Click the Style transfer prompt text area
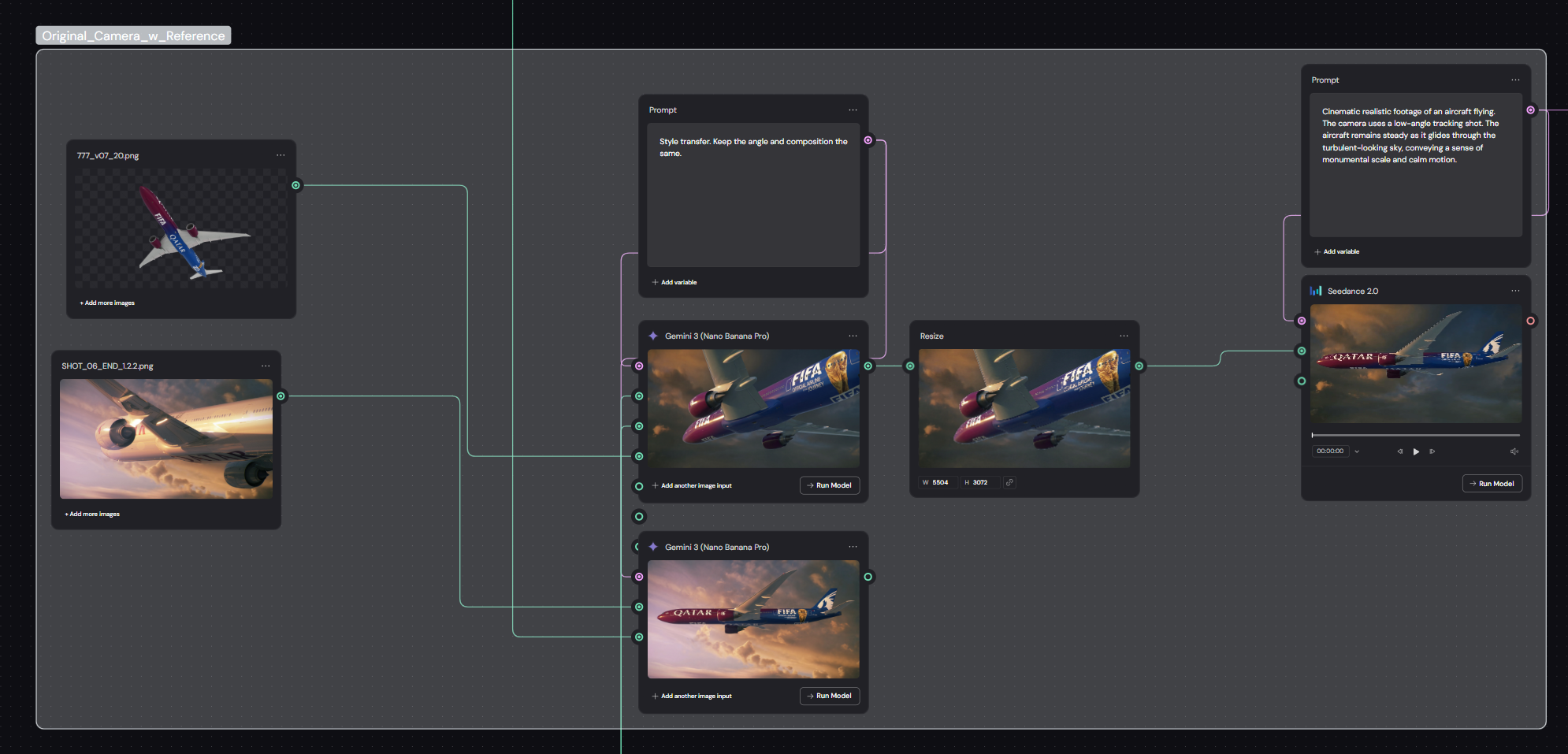 point(753,195)
